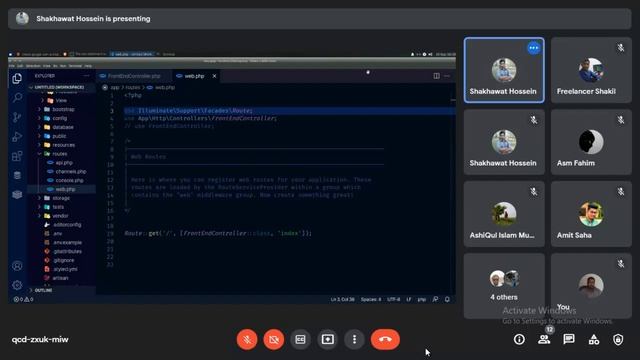Open more options three-dot menu in call bar
The width and height of the screenshot is (640, 360).
click(x=354, y=339)
